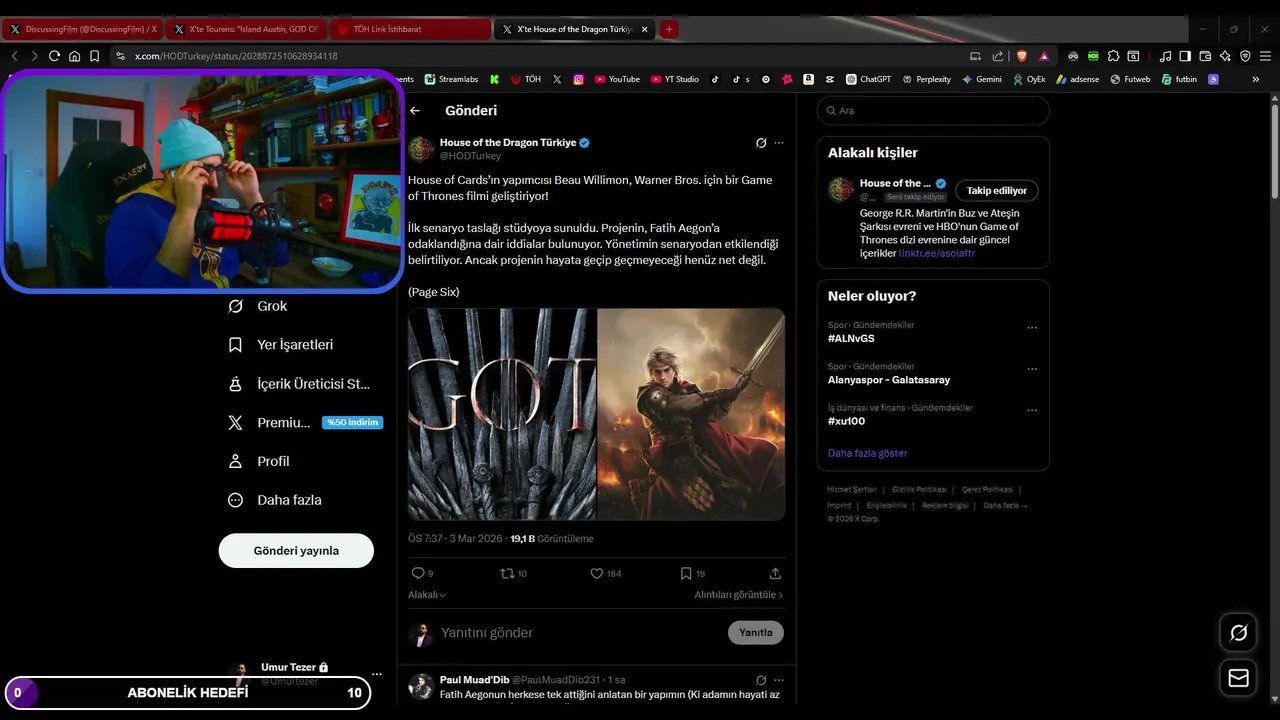Switch to the DiscussingFilm browser tab
Image resolution: width=1280 pixels, height=720 pixels.
click(x=82, y=29)
